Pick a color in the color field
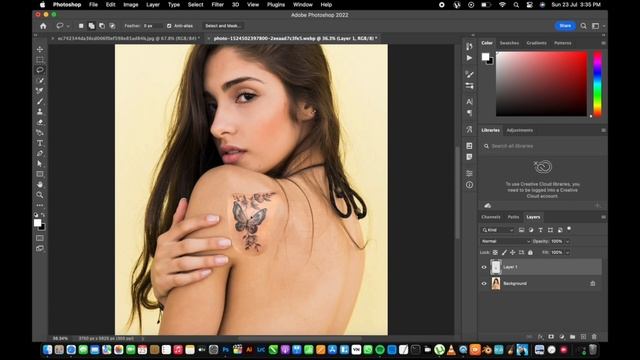This screenshot has height=360, width=640. [541, 84]
